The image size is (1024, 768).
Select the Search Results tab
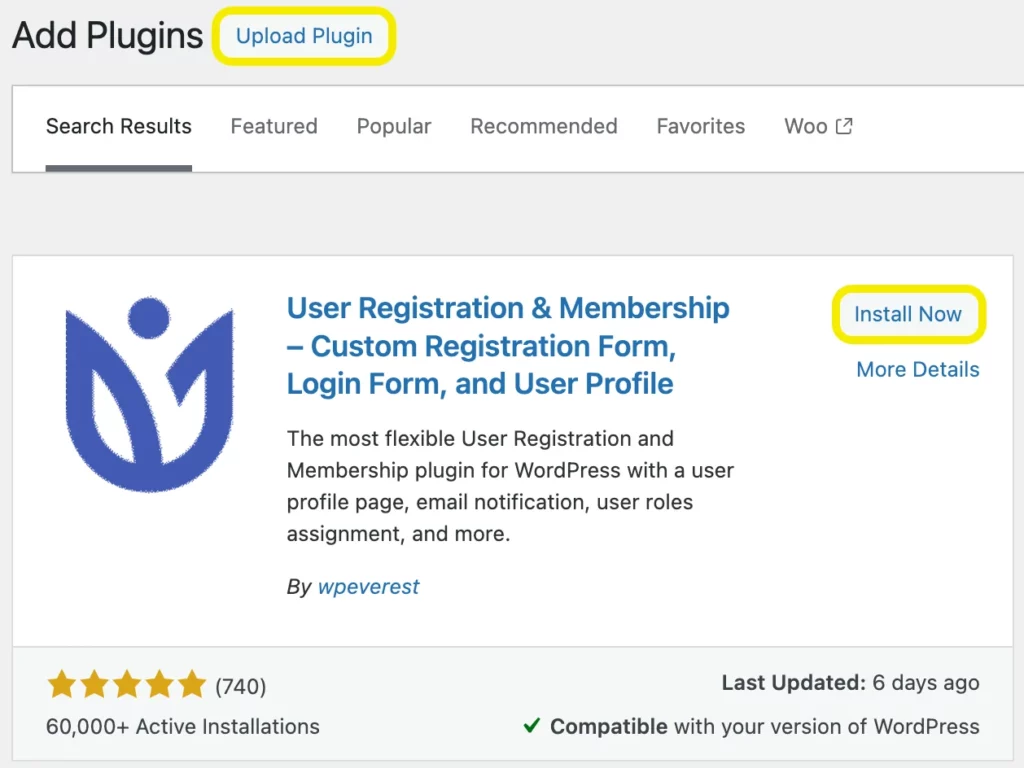(x=119, y=126)
